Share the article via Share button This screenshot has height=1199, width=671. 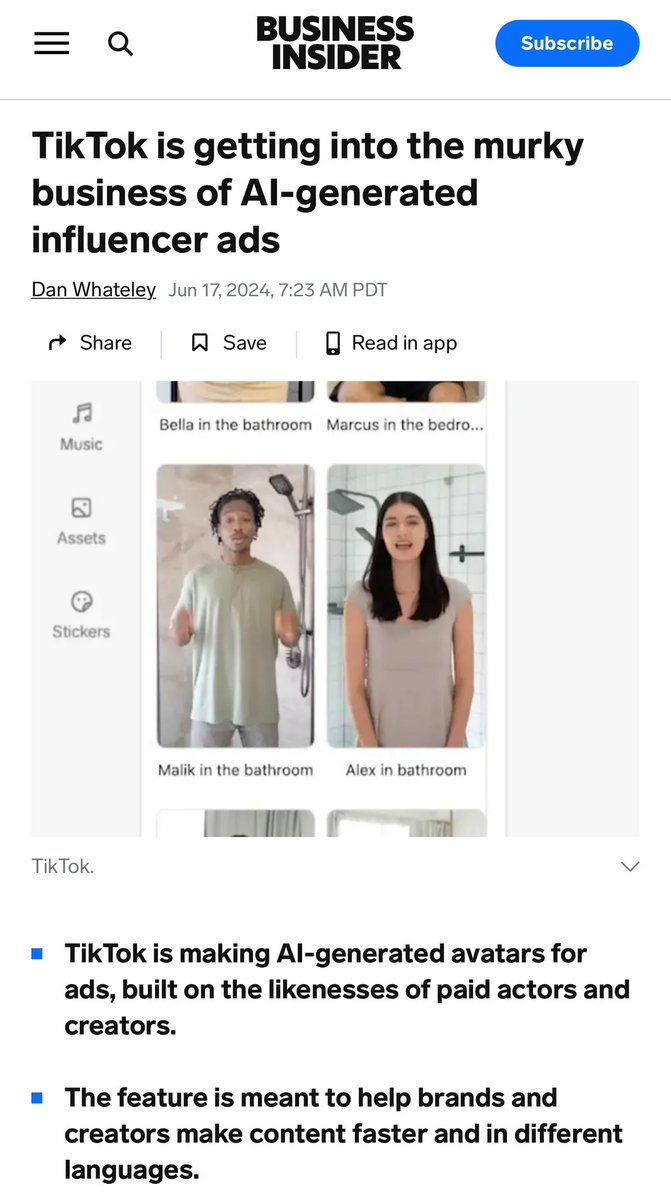90,343
